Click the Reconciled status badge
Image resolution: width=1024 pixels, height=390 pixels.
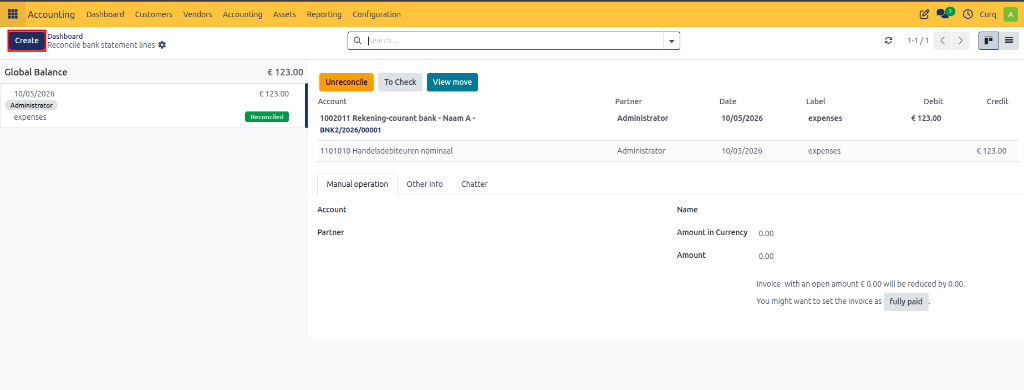click(x=267, y=117)
